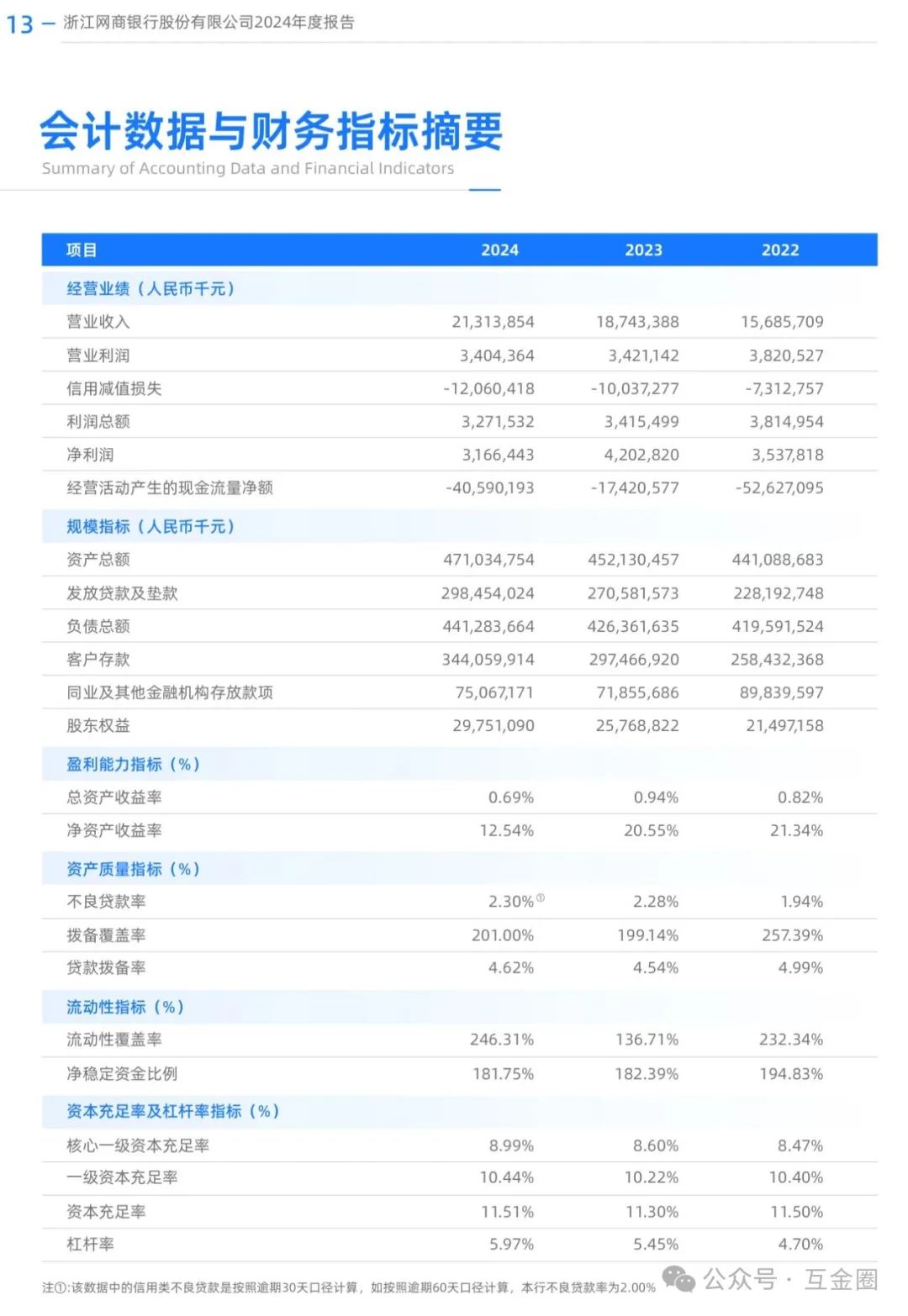908x1316 pixels.
Task: Select loans value 298,454,024
Action: (488, 593)
